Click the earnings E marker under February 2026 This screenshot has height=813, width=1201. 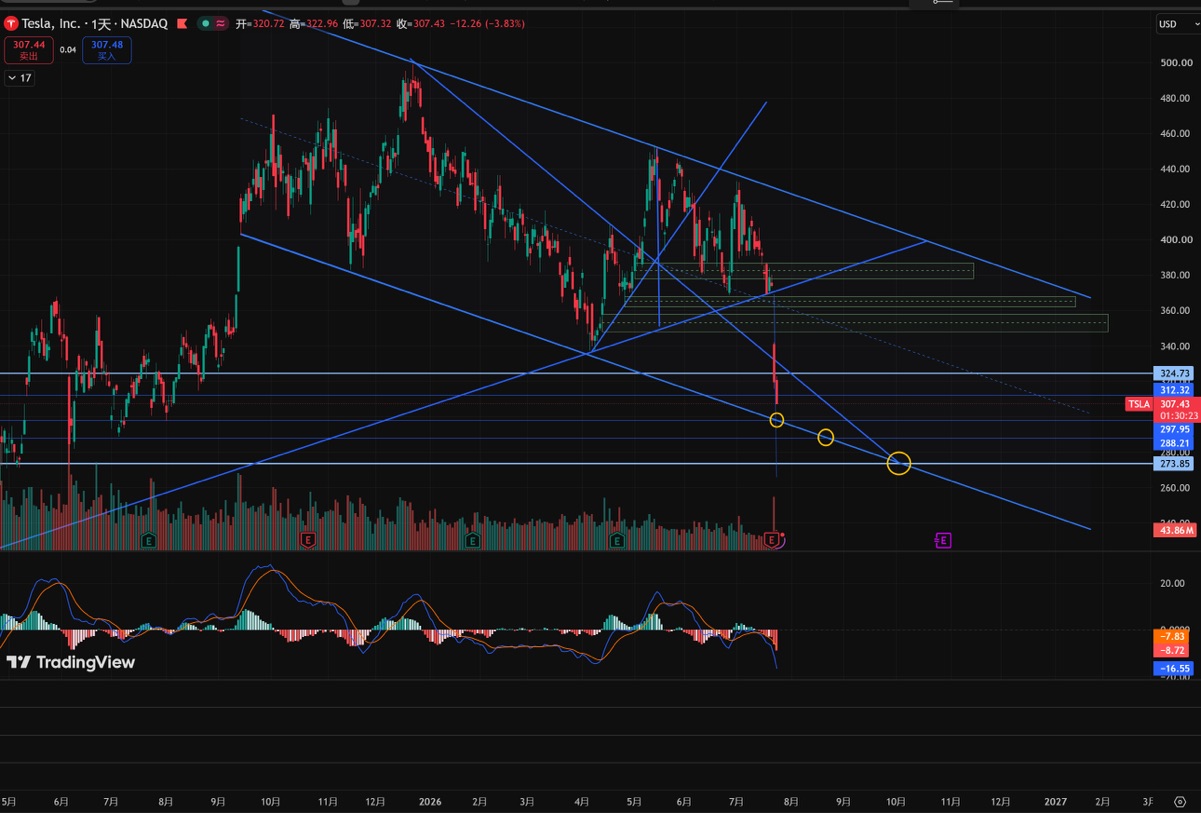coord(473,540)
